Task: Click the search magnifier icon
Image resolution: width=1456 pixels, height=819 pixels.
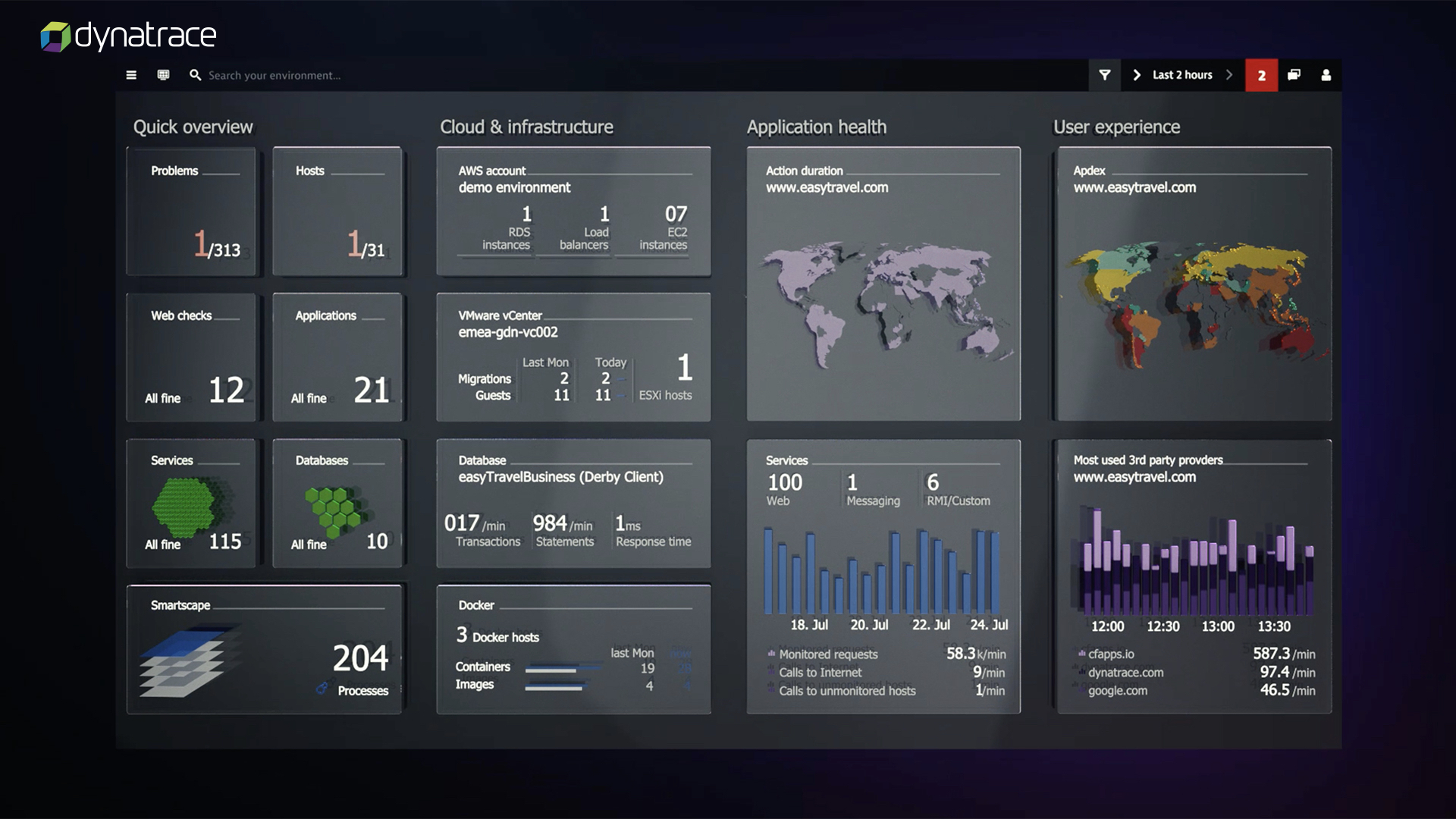Action: click(195, 75)
